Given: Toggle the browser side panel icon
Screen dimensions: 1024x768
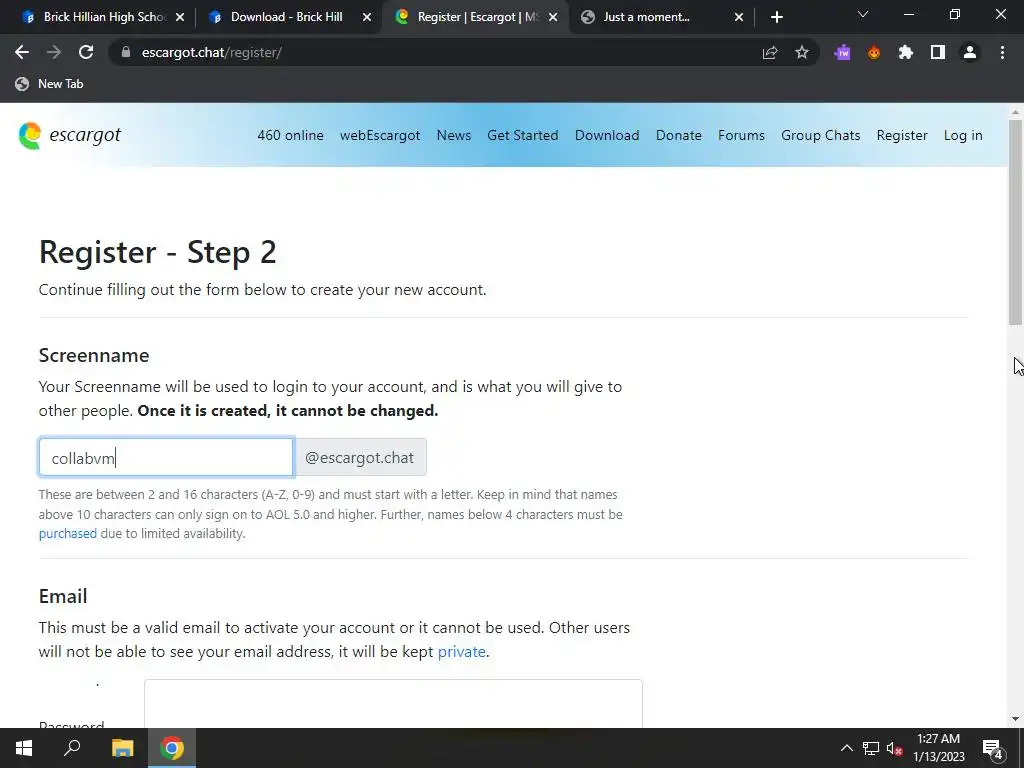Looking at the screenshot, I should [938, 52].
